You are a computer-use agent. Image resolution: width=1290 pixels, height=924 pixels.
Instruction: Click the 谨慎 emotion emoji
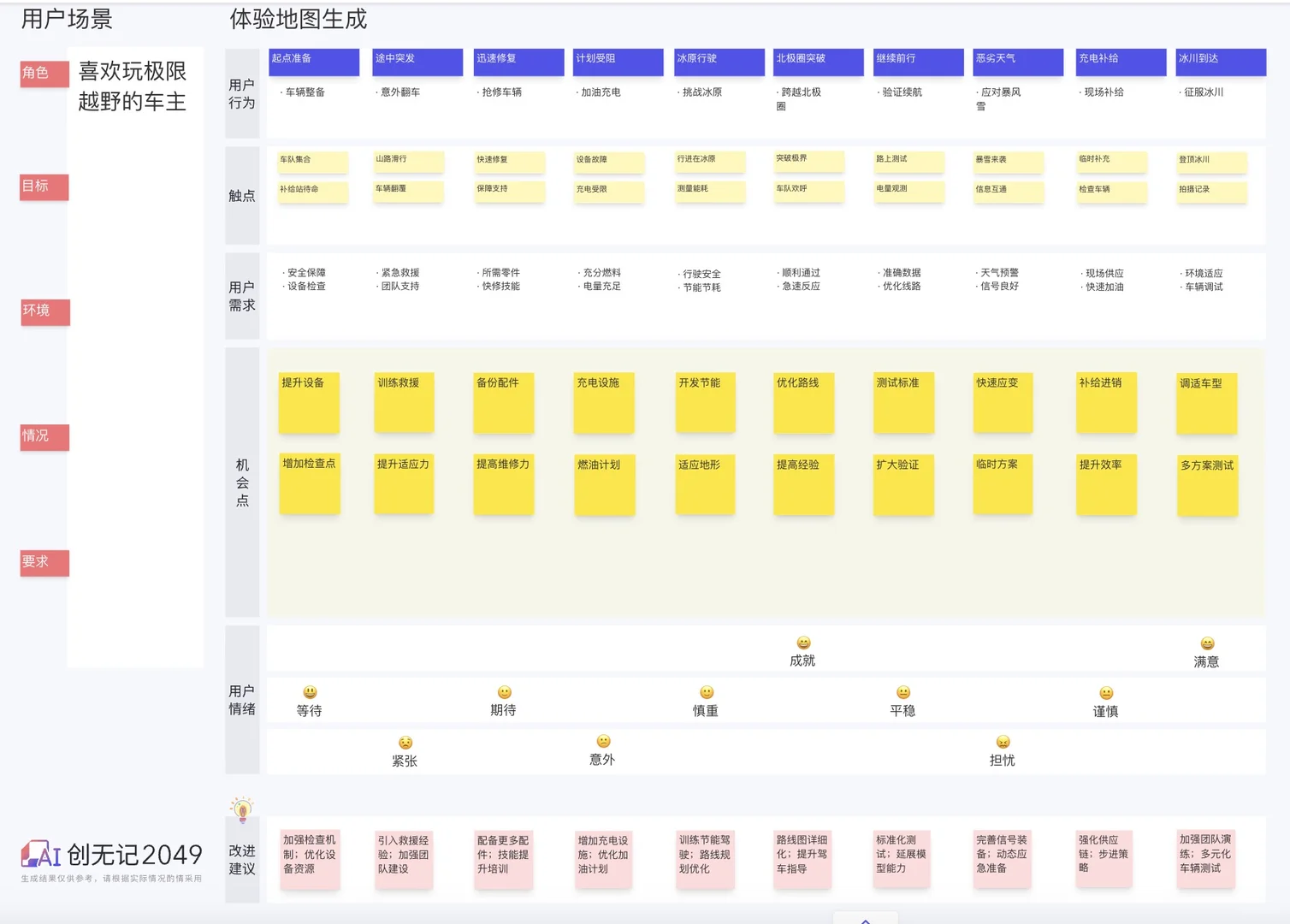[1106, 693]
